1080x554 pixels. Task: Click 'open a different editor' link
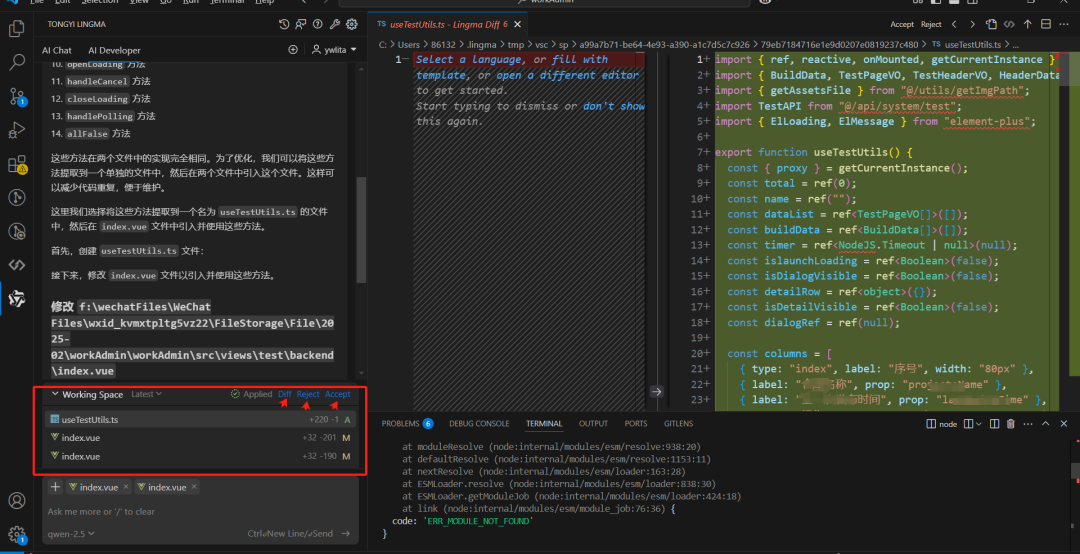568,74
